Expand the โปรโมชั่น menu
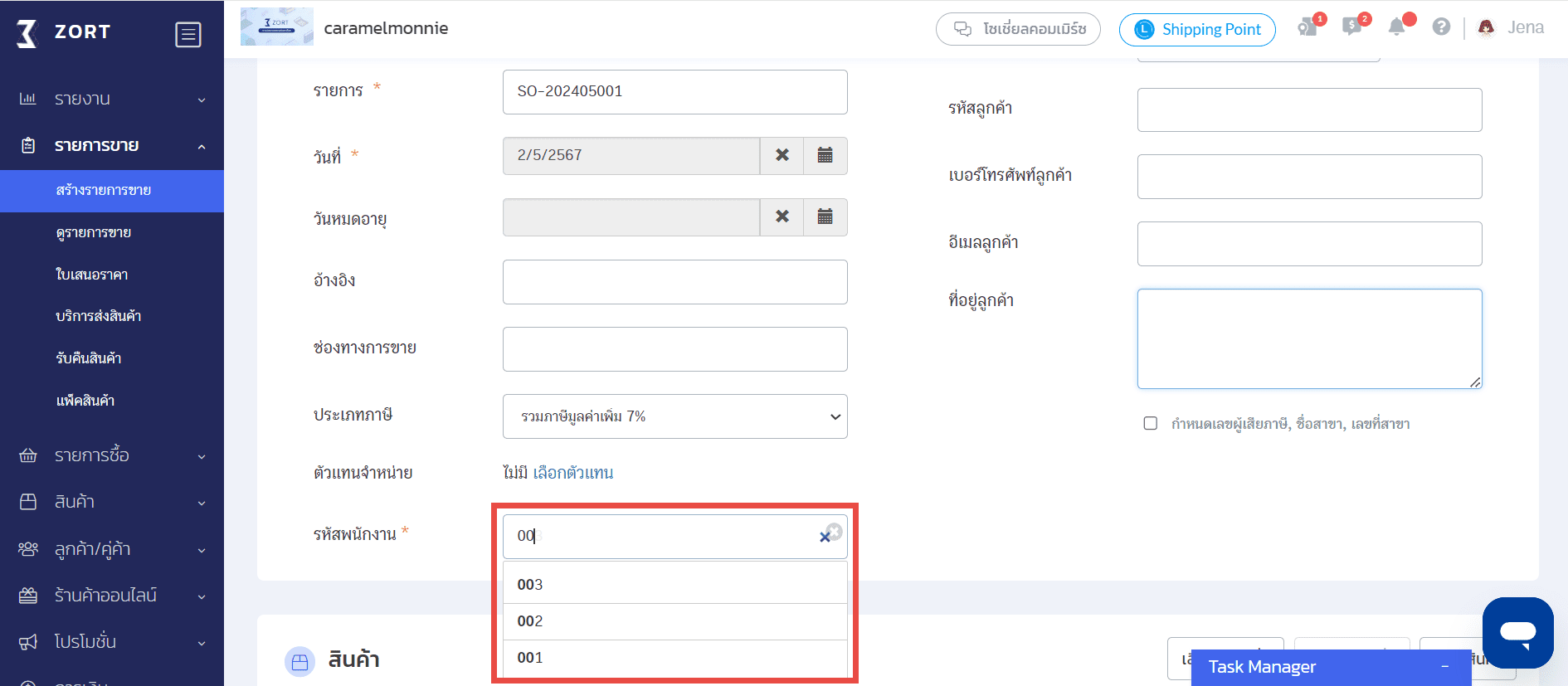The height and width of the screenshot is (686, 1568). click(x=202, y=643)
